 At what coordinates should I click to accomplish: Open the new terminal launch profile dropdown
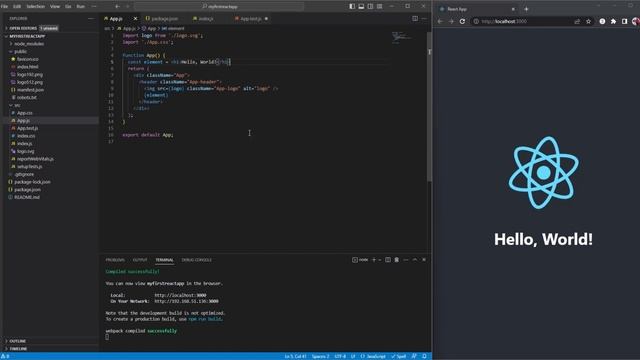pyautogui.click(x=380, y=260)
